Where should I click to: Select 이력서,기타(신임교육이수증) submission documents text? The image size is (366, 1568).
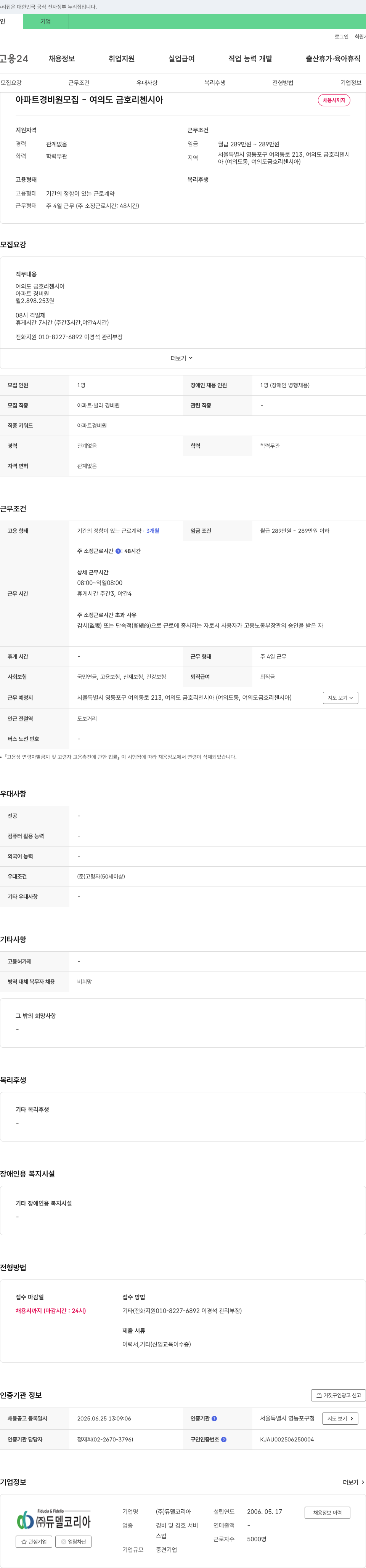157,1344
